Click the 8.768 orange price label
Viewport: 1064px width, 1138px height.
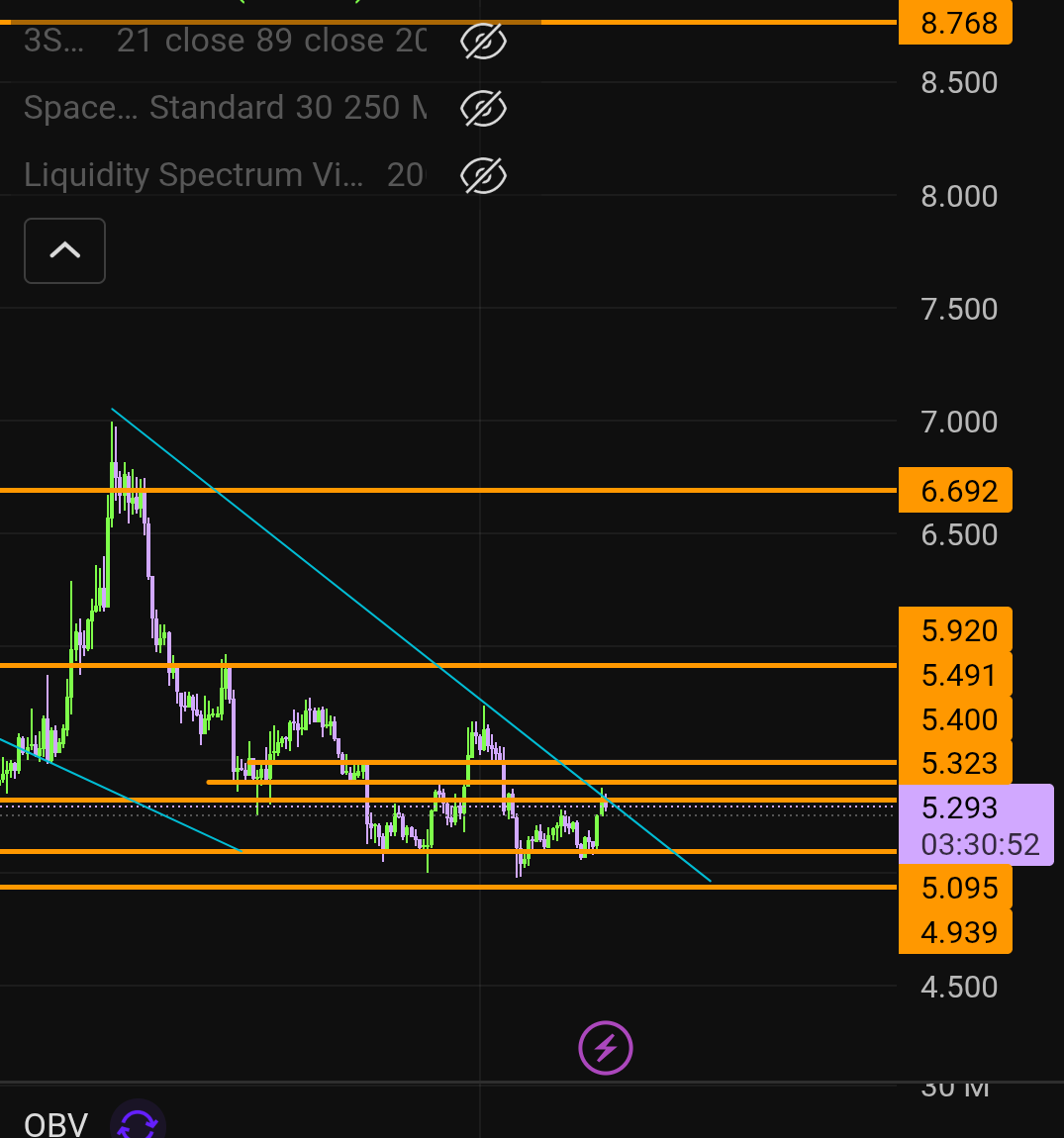955,23
